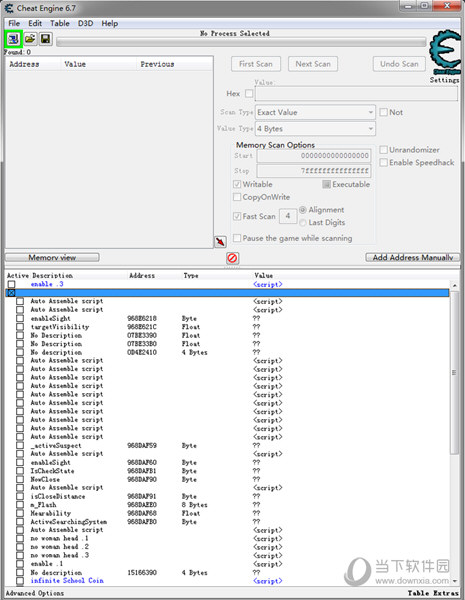Click the scan progress bar
Image resolution: width=465 pixels, height=600 pixels.
point(241,42)
